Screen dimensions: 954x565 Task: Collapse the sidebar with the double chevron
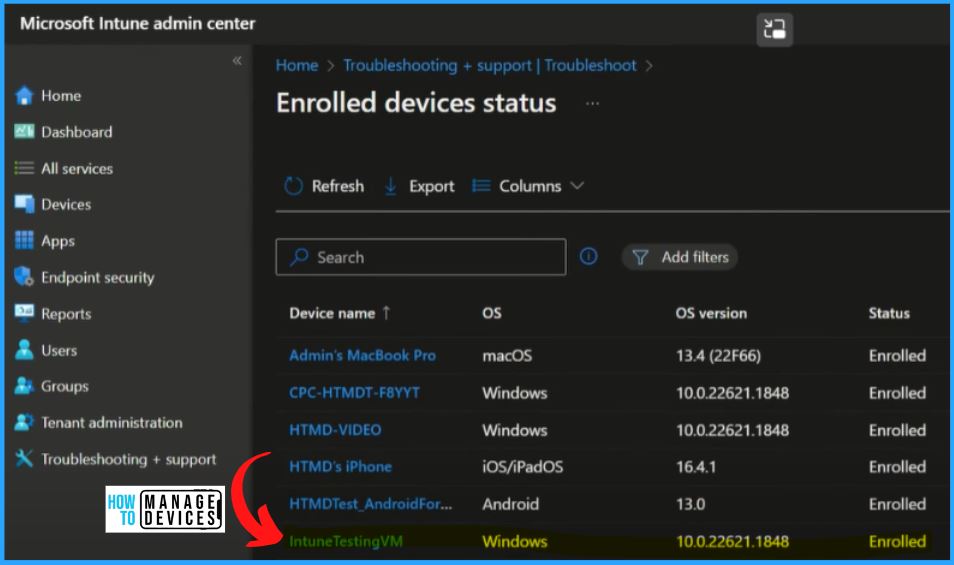click(x=237, y=60)
